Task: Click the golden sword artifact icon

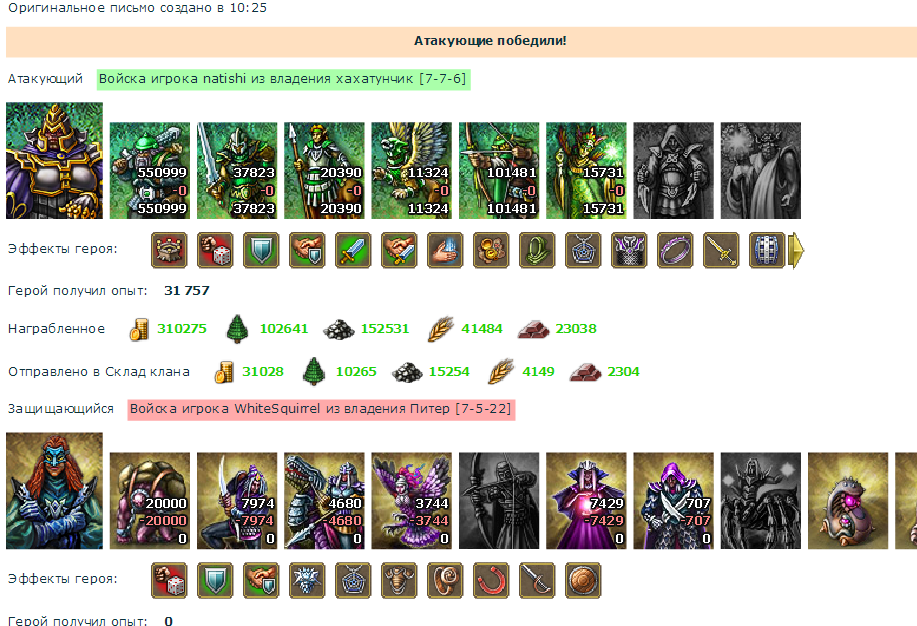Action: (721, 250)
